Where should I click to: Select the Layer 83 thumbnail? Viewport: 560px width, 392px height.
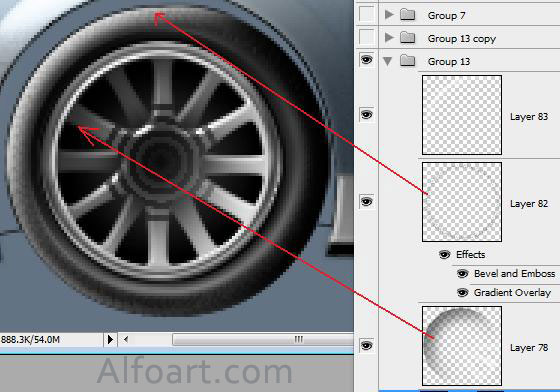pos(462,115)
